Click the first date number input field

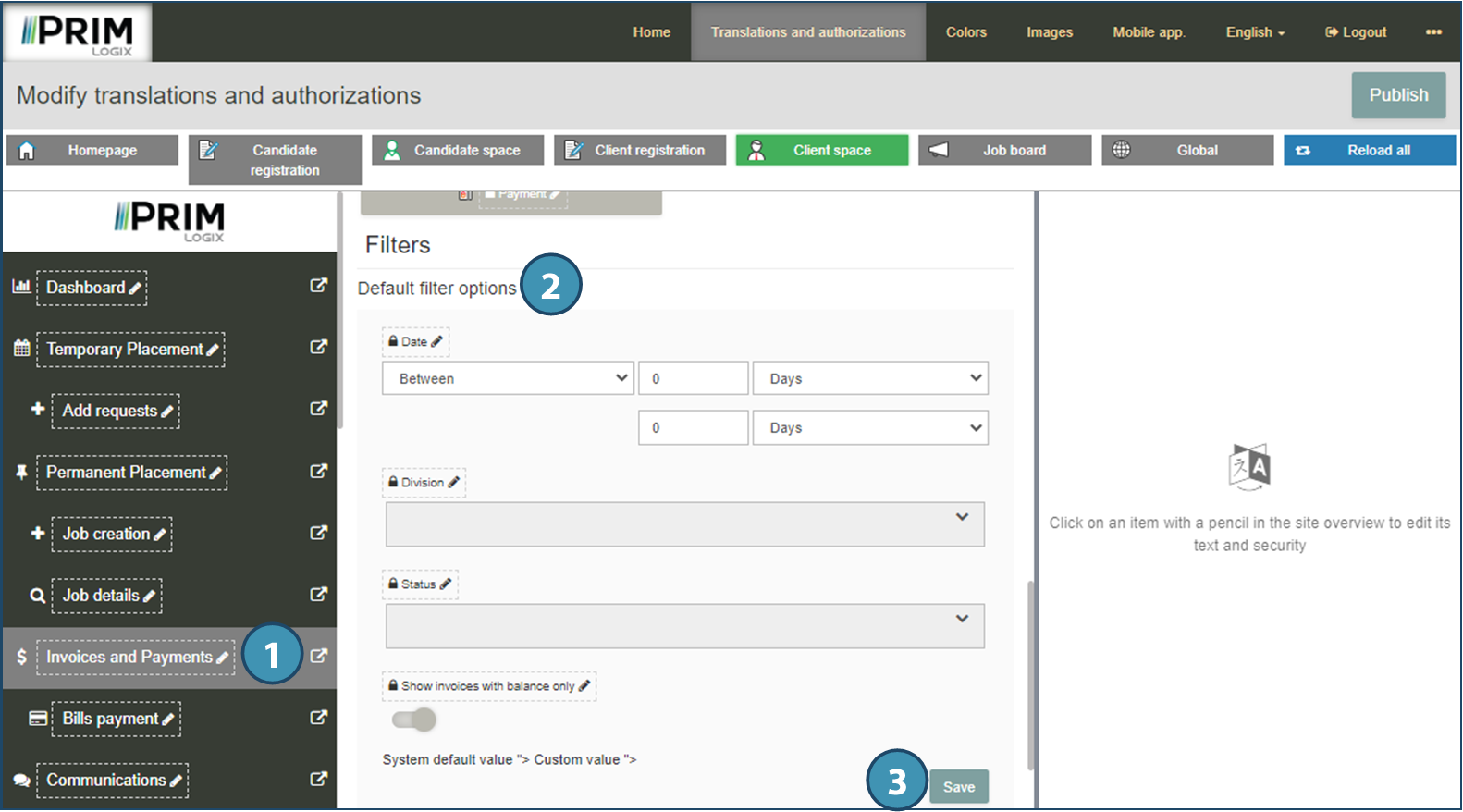coord(693,378)
